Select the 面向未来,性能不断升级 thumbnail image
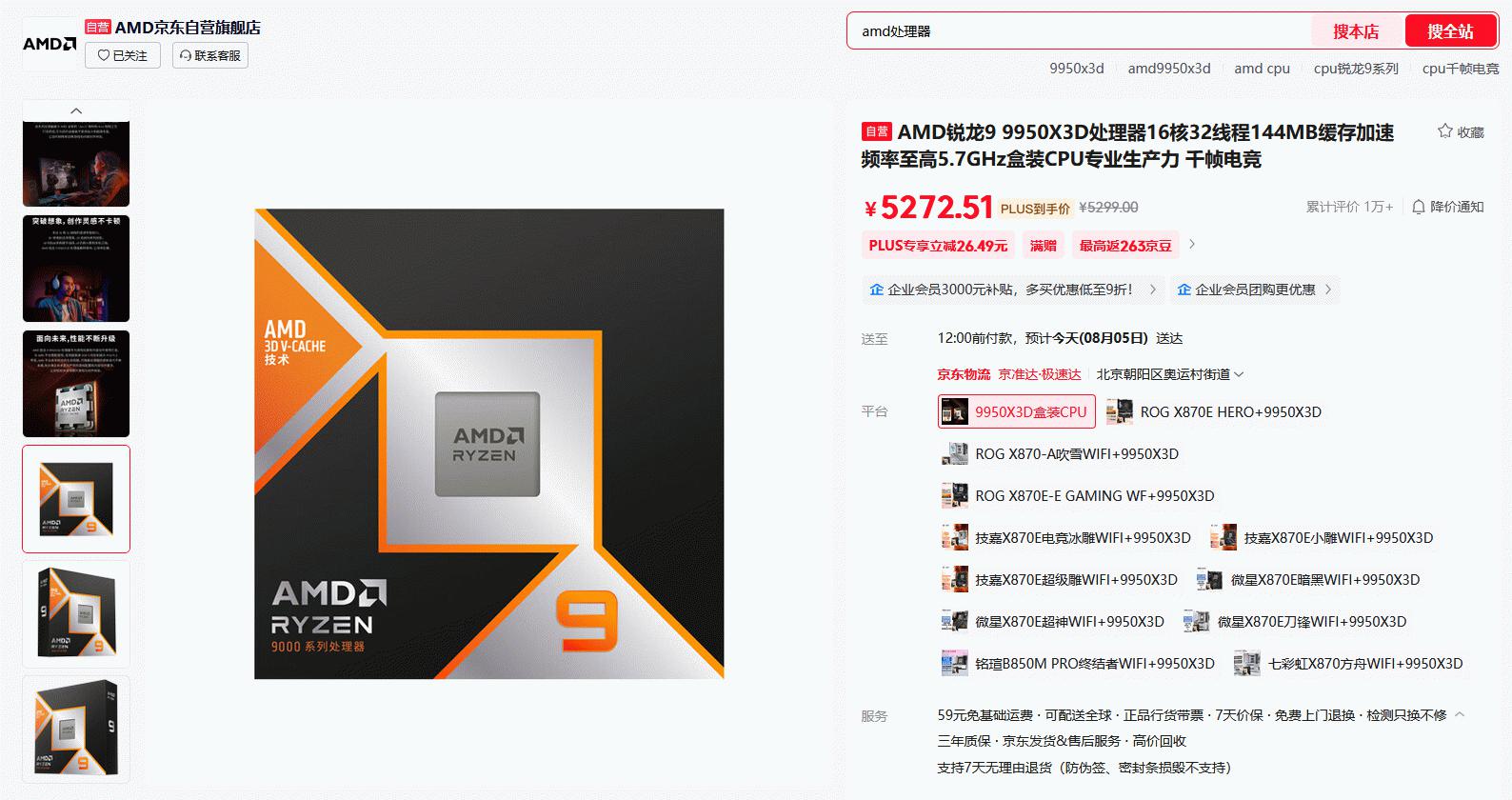Viewport: 1512px width, 800px height. pyautogui.click(x=76, y=384)
